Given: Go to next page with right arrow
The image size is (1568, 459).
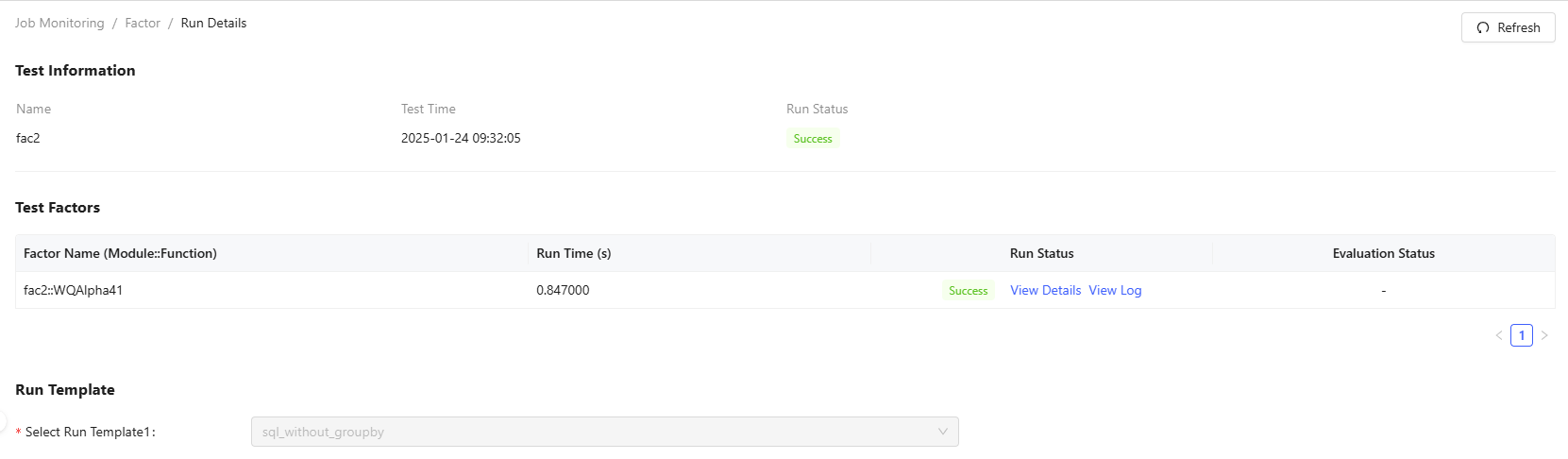Looking at the screenshot, I should pyautogui.click(x=1544, y=335).
